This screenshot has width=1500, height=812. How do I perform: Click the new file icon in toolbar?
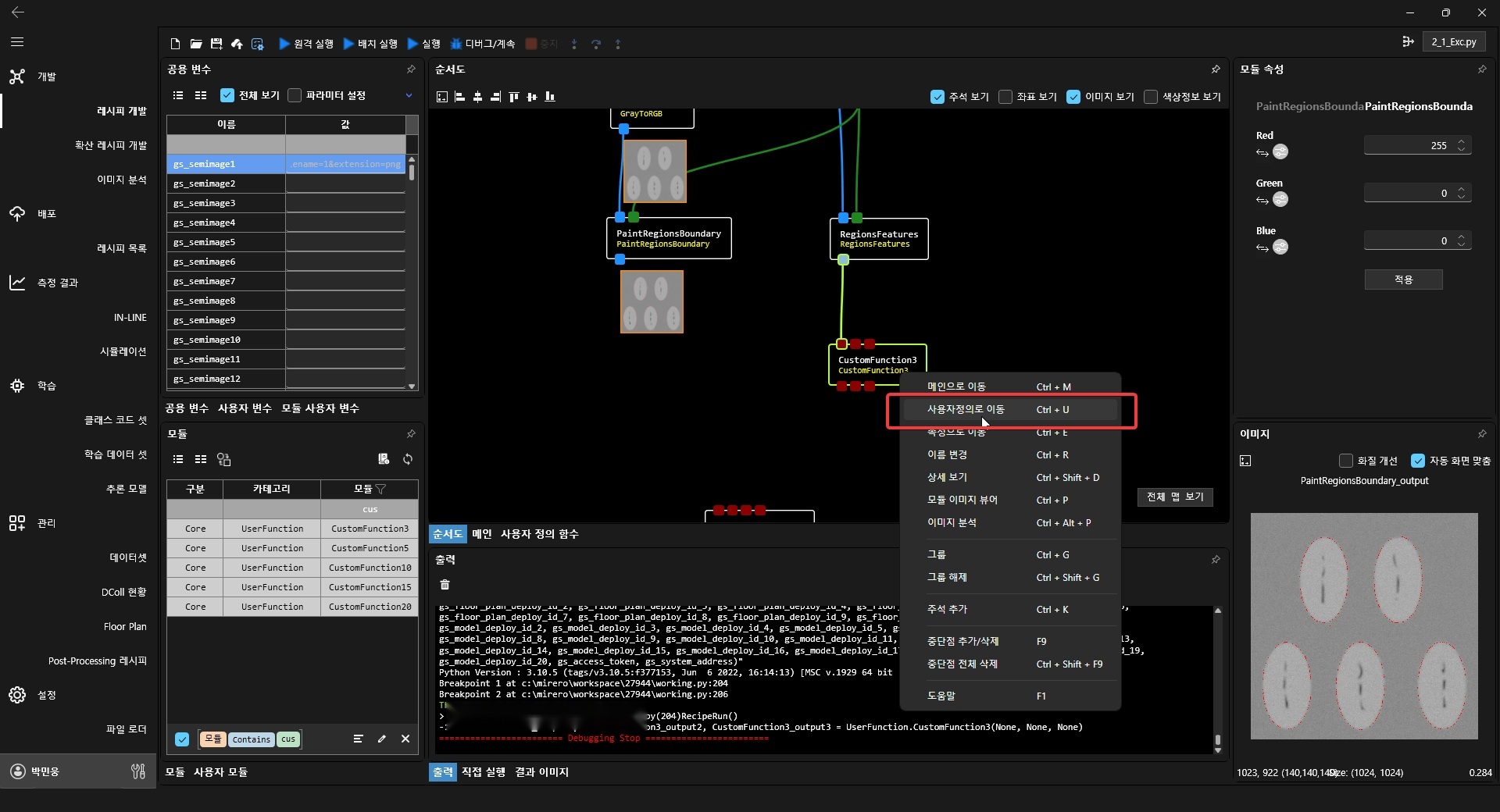click(175, 44)
